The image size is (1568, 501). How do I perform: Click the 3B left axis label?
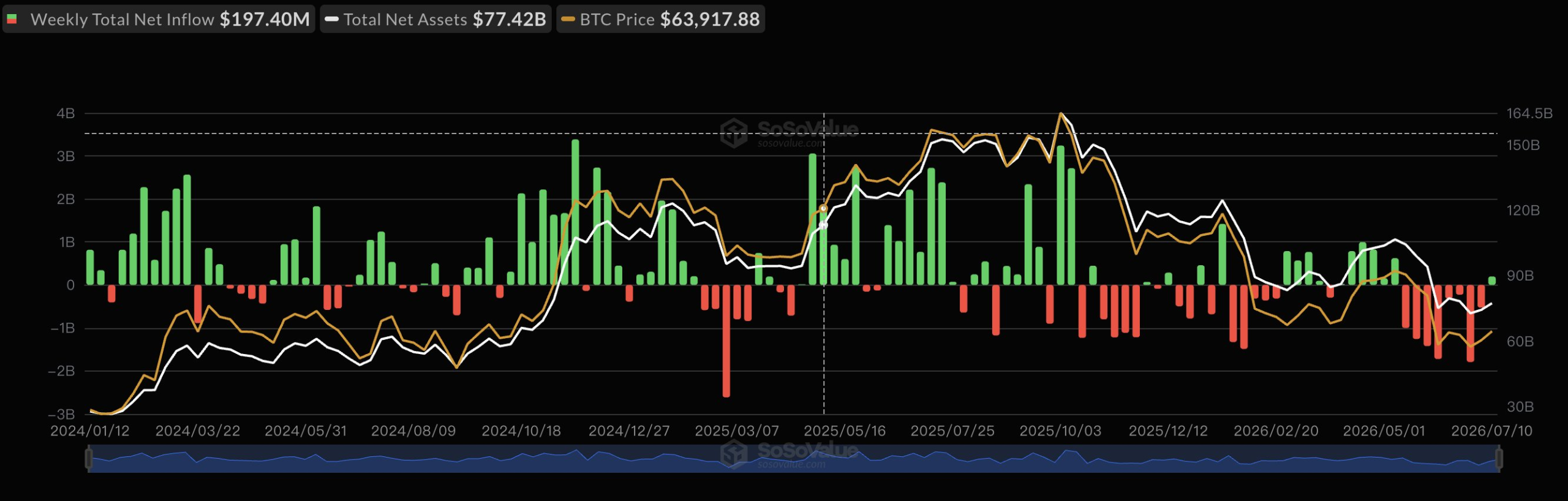(66, 156)
